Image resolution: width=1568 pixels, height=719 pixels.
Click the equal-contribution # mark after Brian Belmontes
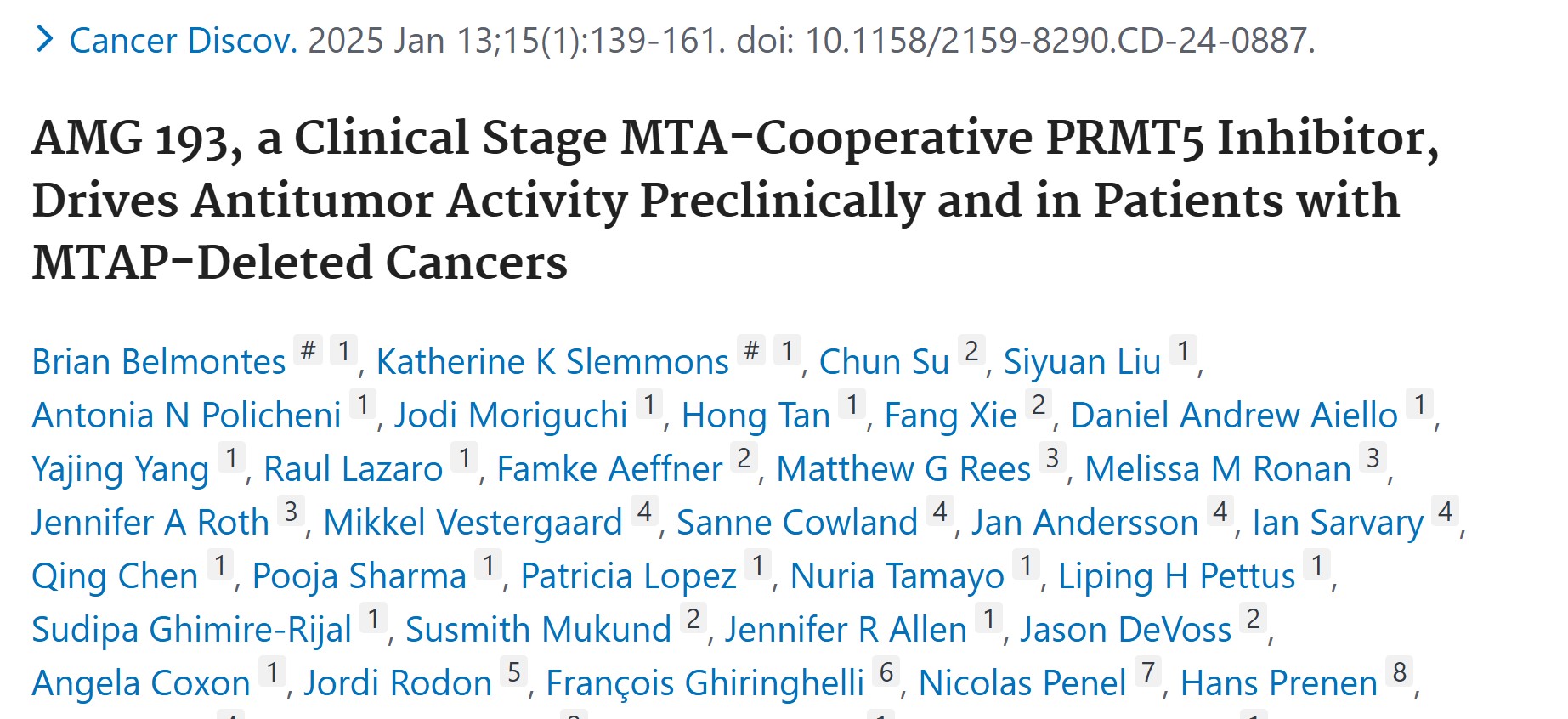(309, 350)
